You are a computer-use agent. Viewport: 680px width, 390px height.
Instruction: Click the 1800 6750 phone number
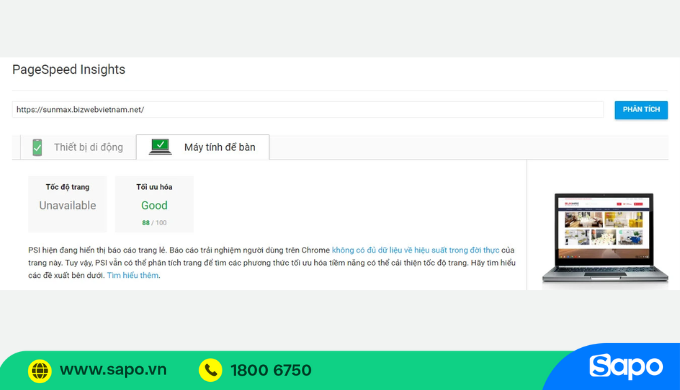click(271, 370)
